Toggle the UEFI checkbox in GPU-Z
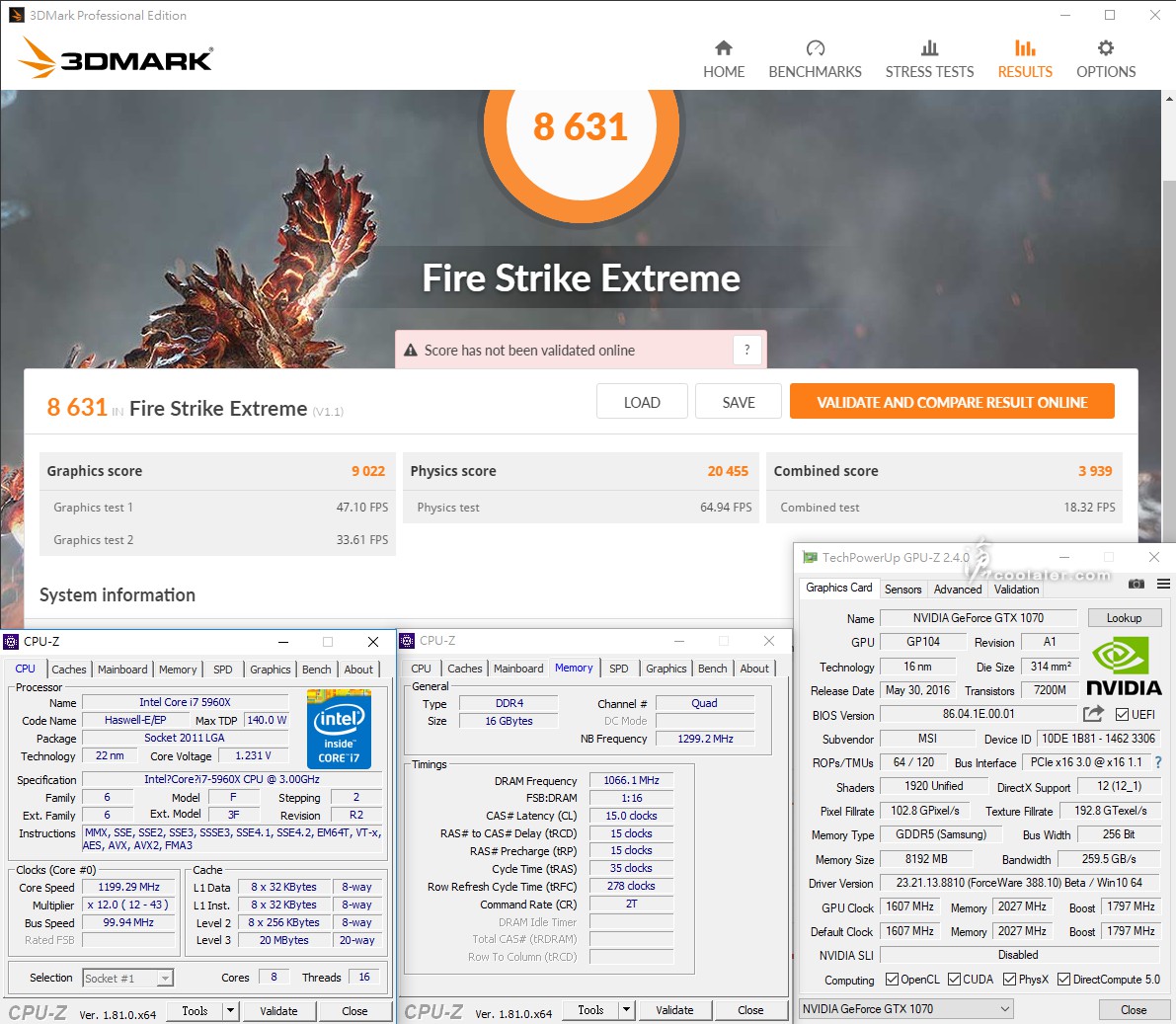This screenshot has height=1024, width=1176. (x=1122, y=714)
